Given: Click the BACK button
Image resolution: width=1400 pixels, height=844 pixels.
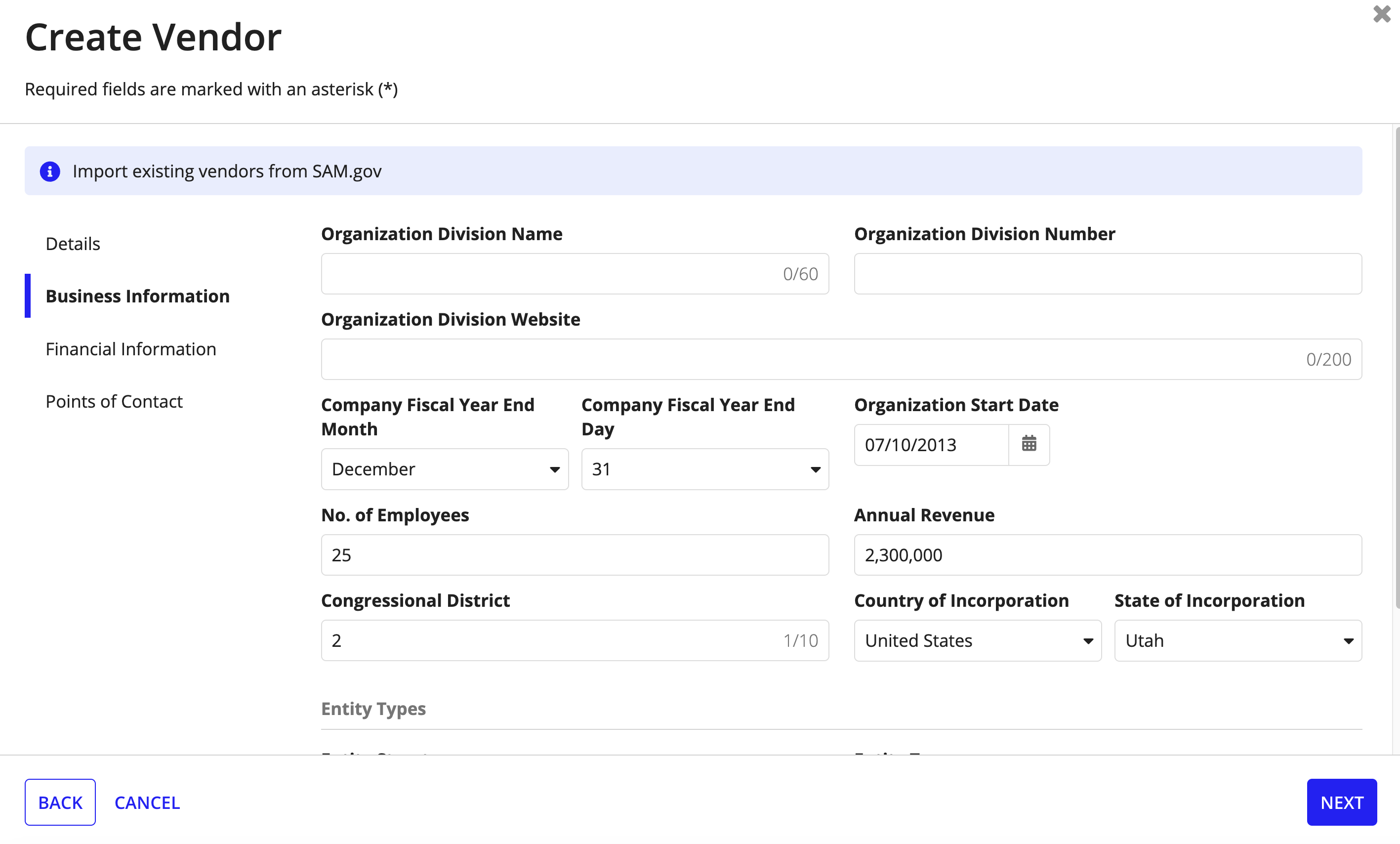Looking at the screenshot, I should (x=60, y=802).
